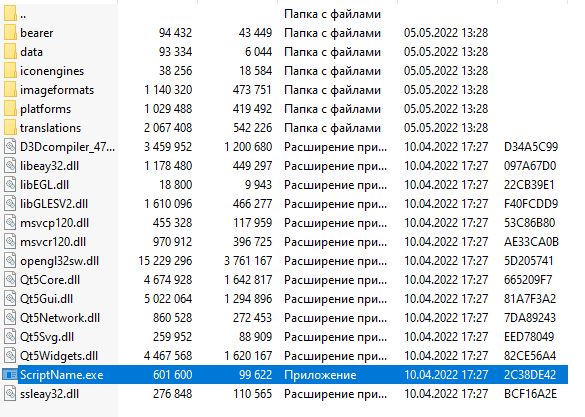Click size value 15 229 296
This screenshot has height=417, width=585.
click(x=165, y=261)
